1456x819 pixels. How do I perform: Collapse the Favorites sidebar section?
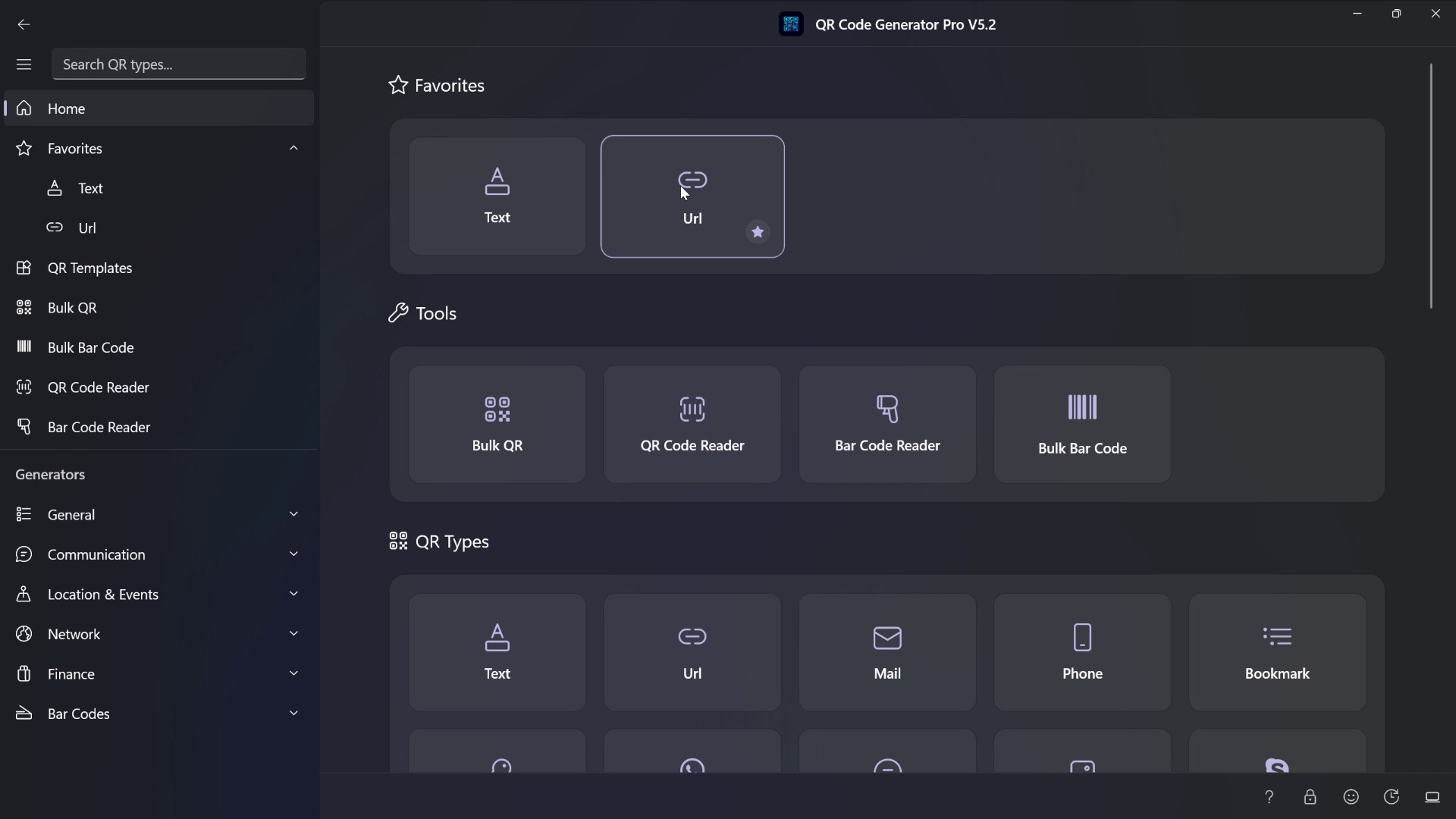293,149
